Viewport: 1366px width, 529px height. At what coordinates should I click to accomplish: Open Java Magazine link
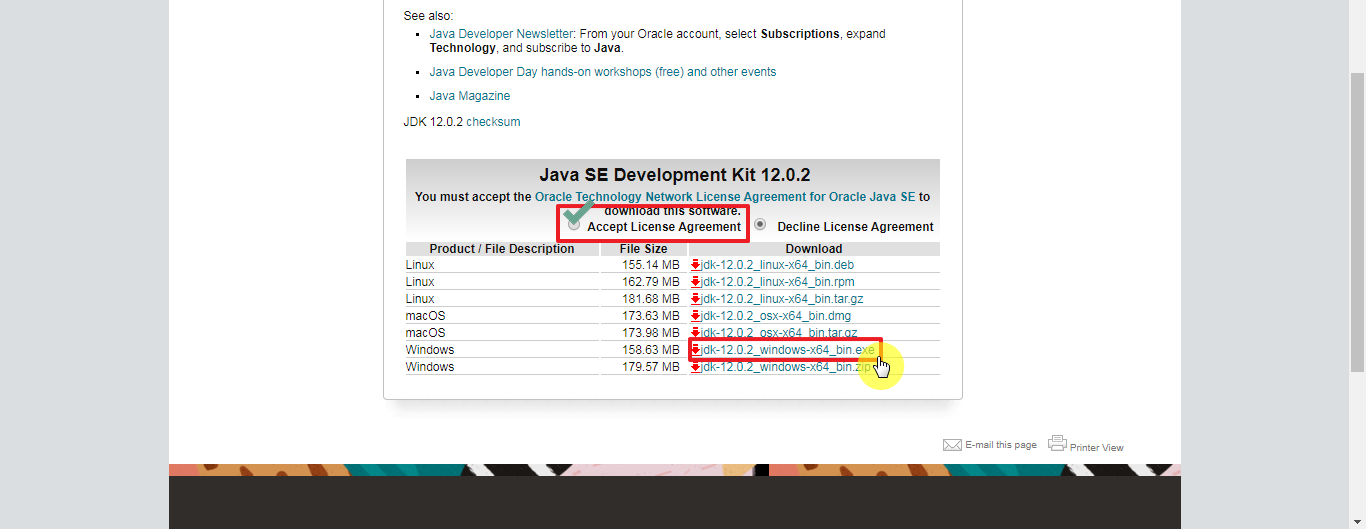point(470,96)
